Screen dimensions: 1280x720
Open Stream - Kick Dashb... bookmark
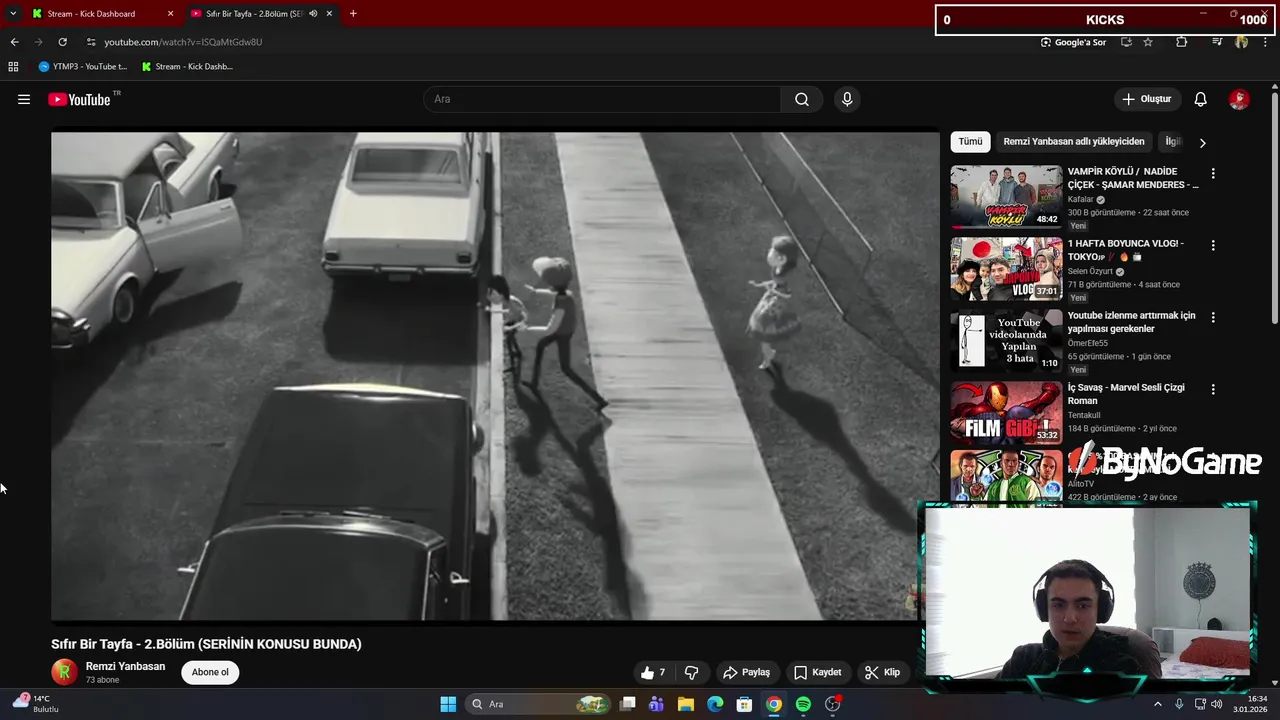[187, 67]
